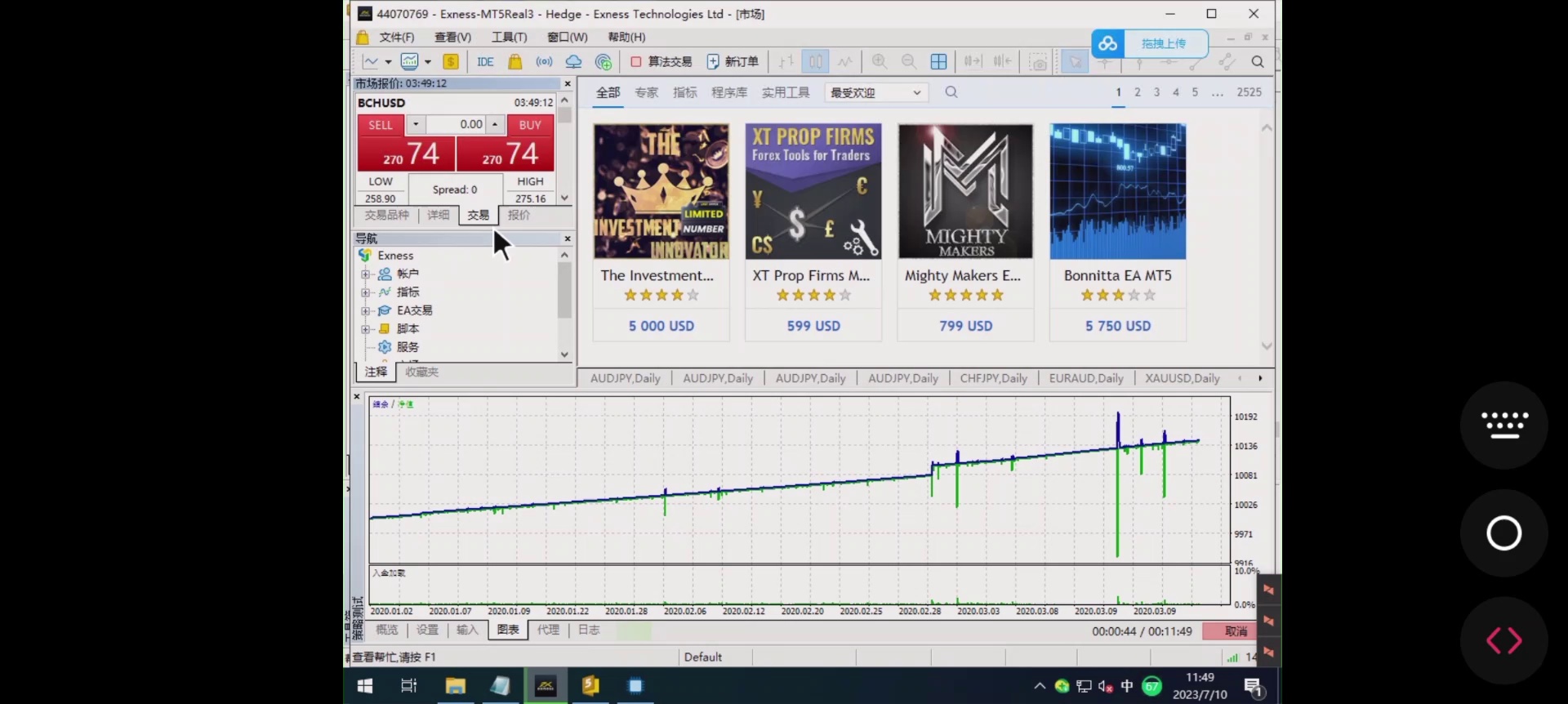
Task: Open the 最受欢迎 sort dropdown
Action: point(876,93)
